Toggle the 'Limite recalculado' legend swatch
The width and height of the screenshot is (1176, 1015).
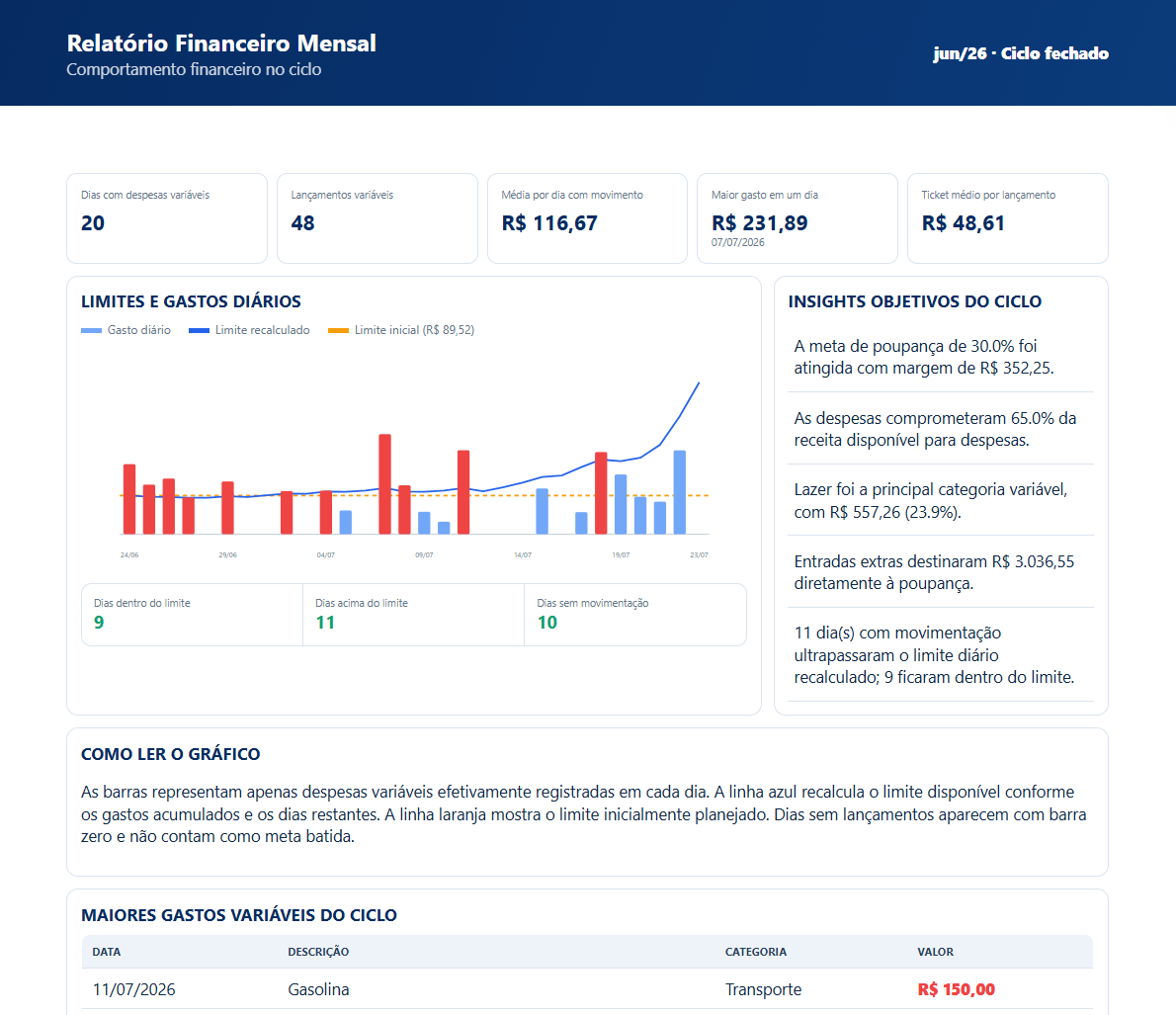(x=199, y=330)
